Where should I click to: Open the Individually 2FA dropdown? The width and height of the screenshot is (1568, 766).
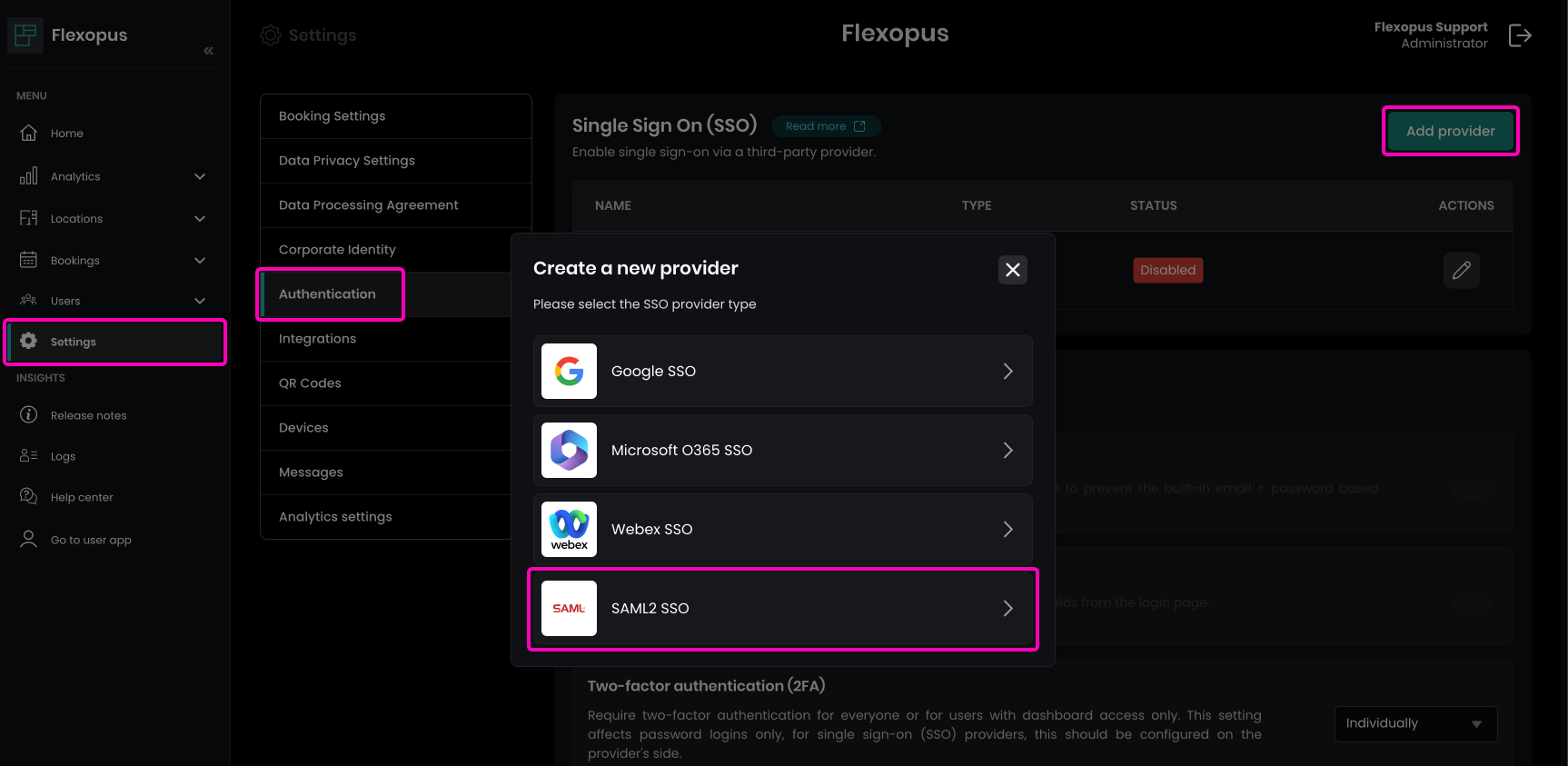pos(1414,723)
